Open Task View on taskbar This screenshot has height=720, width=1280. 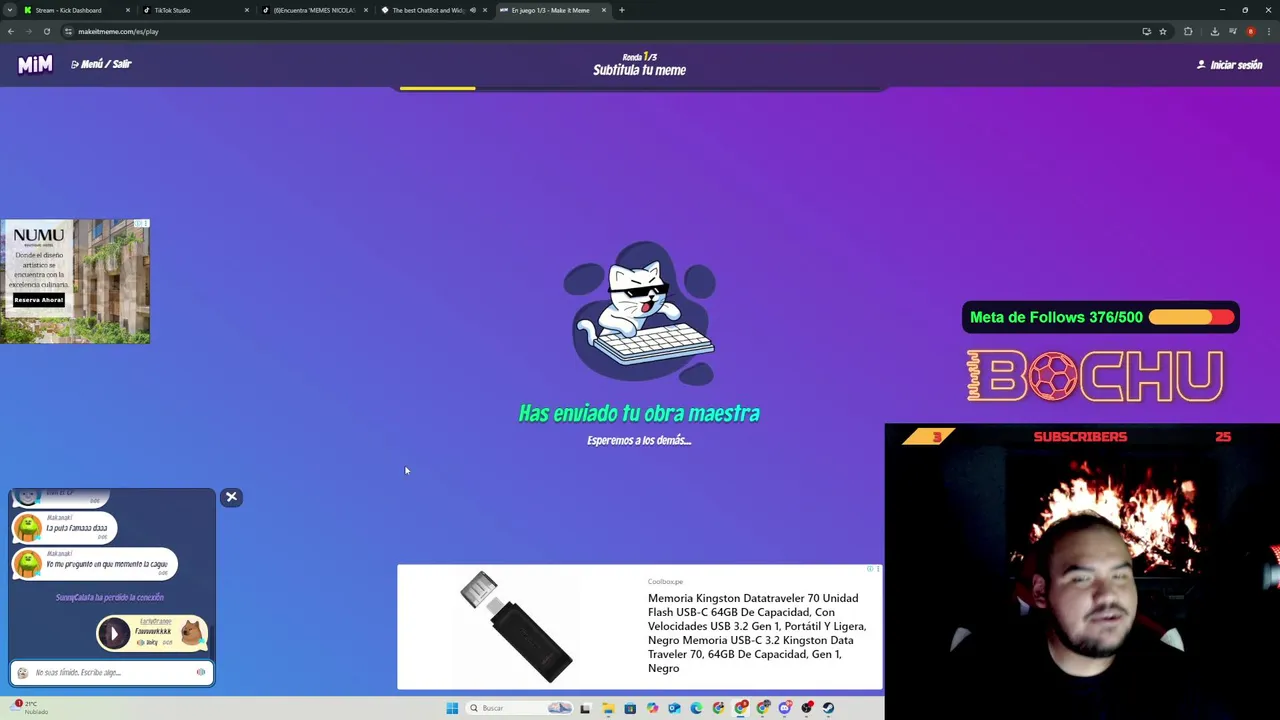tap(585, 708)
